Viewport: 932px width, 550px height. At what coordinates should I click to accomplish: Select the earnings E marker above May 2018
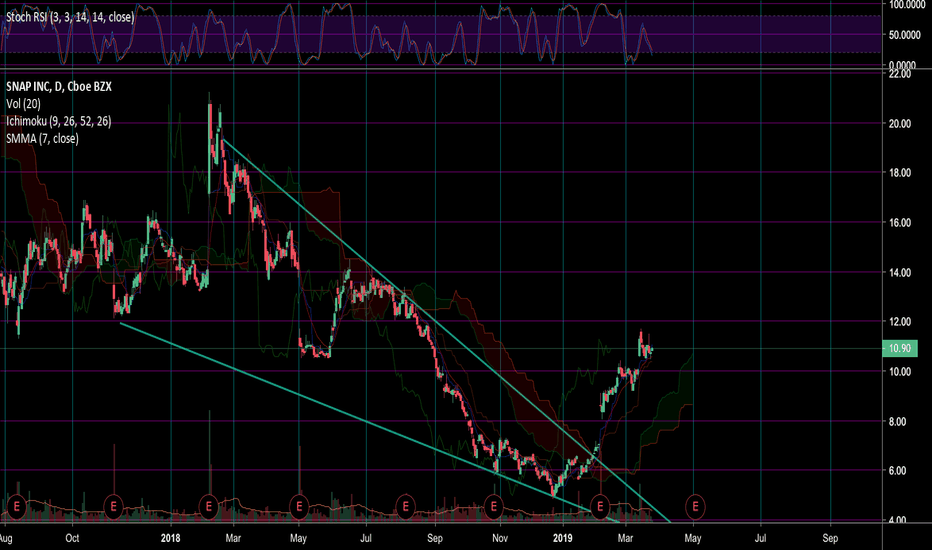299,507
